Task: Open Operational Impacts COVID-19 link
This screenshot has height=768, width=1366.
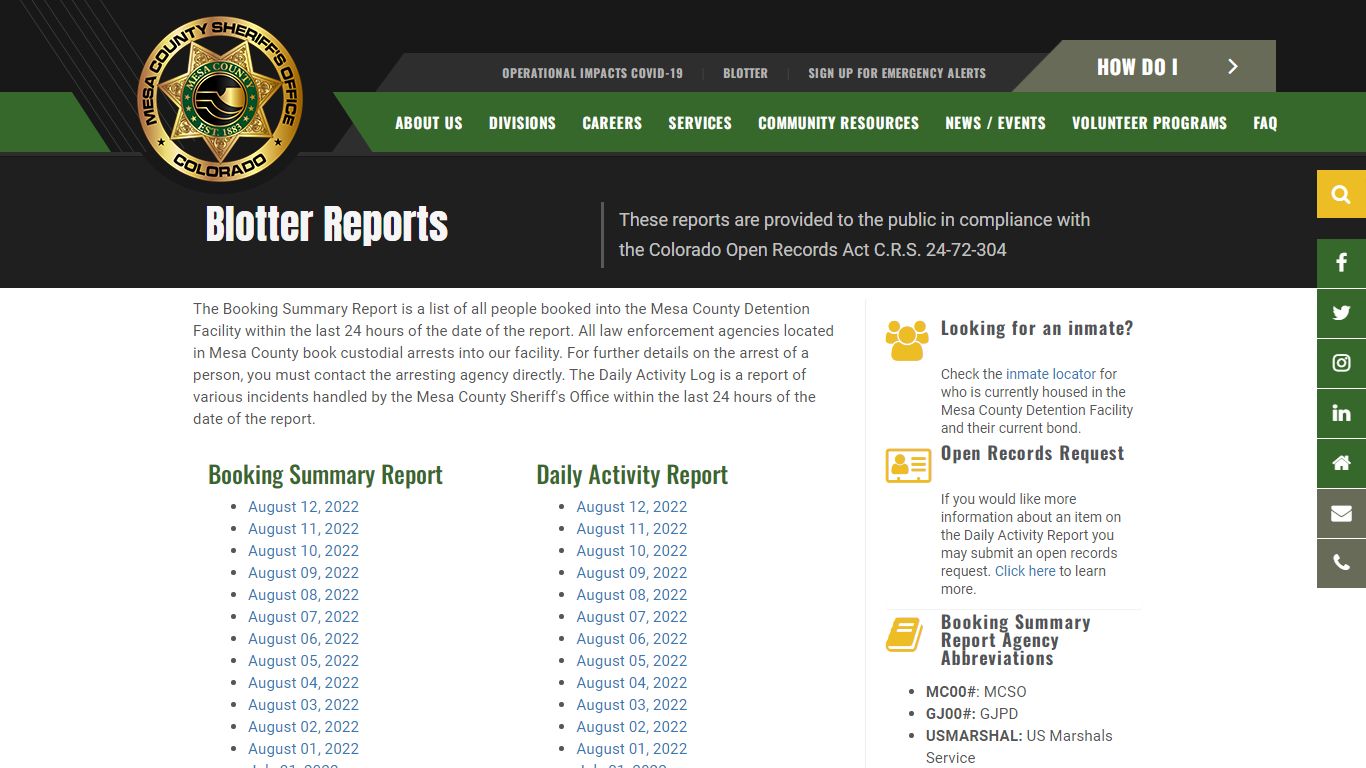Action: (x=592, y=73)
